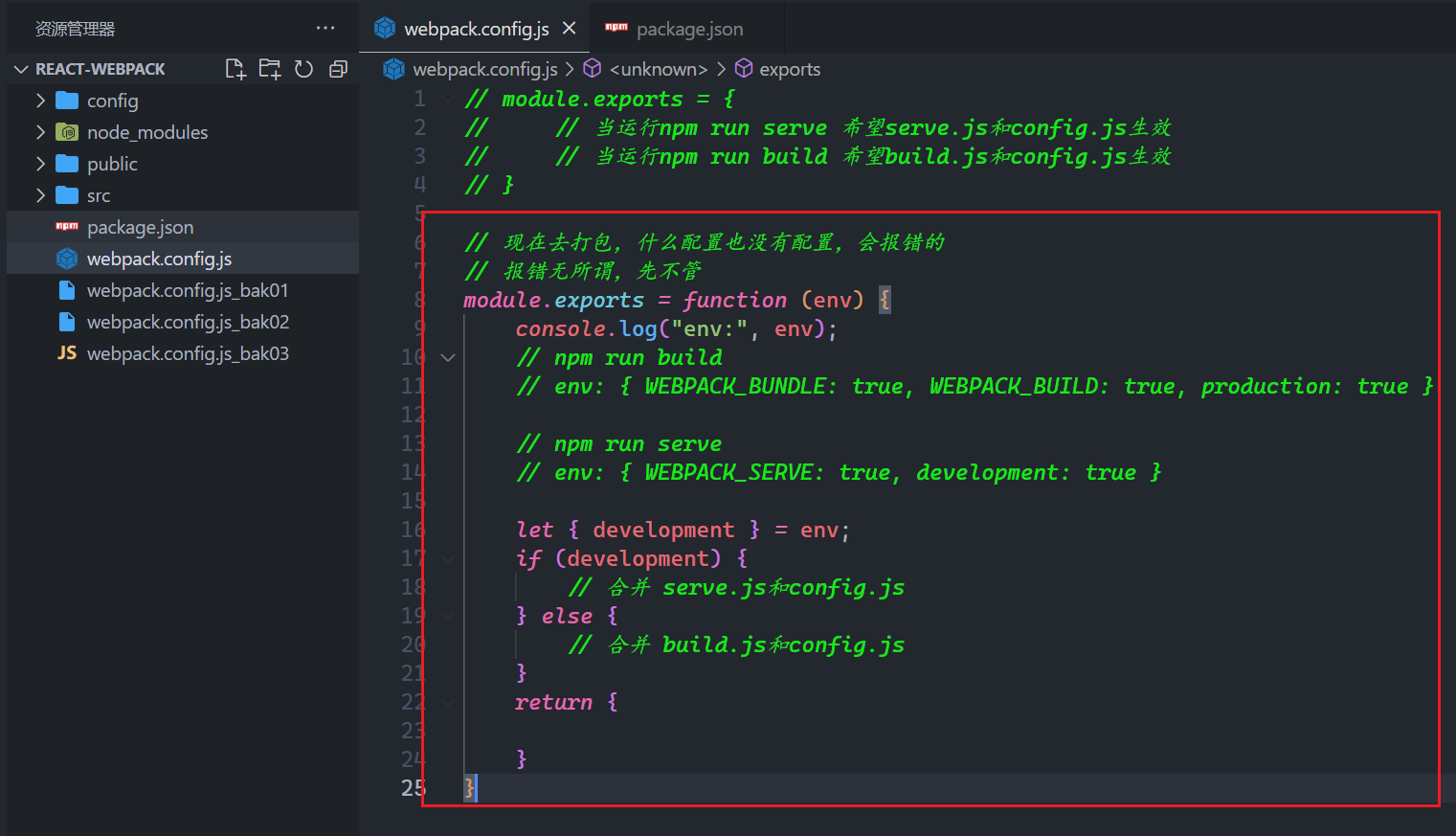Fold the if block at line 17
The image size is (1456, 836).
point(447,558)
